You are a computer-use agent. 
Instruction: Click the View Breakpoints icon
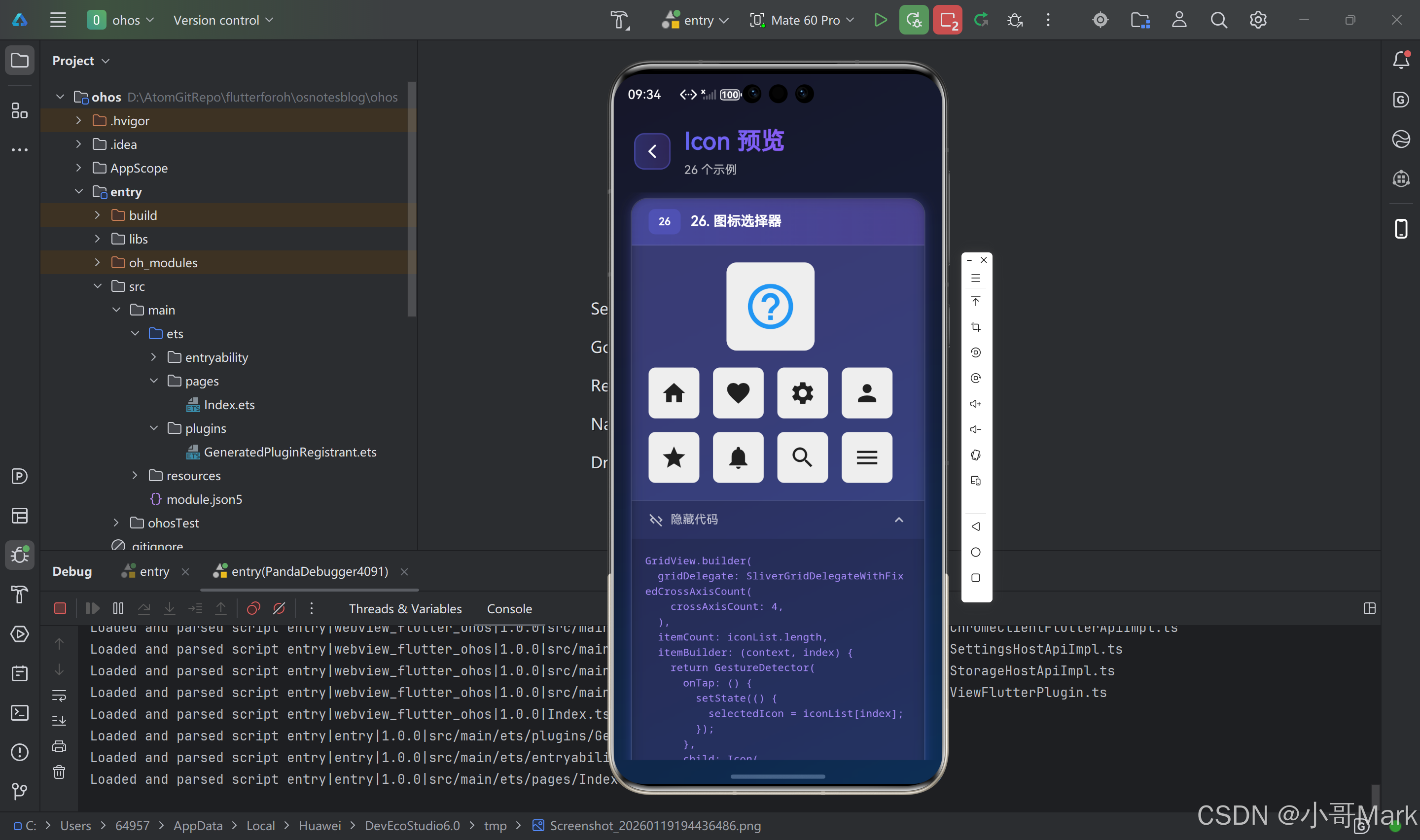coord(253,608)
